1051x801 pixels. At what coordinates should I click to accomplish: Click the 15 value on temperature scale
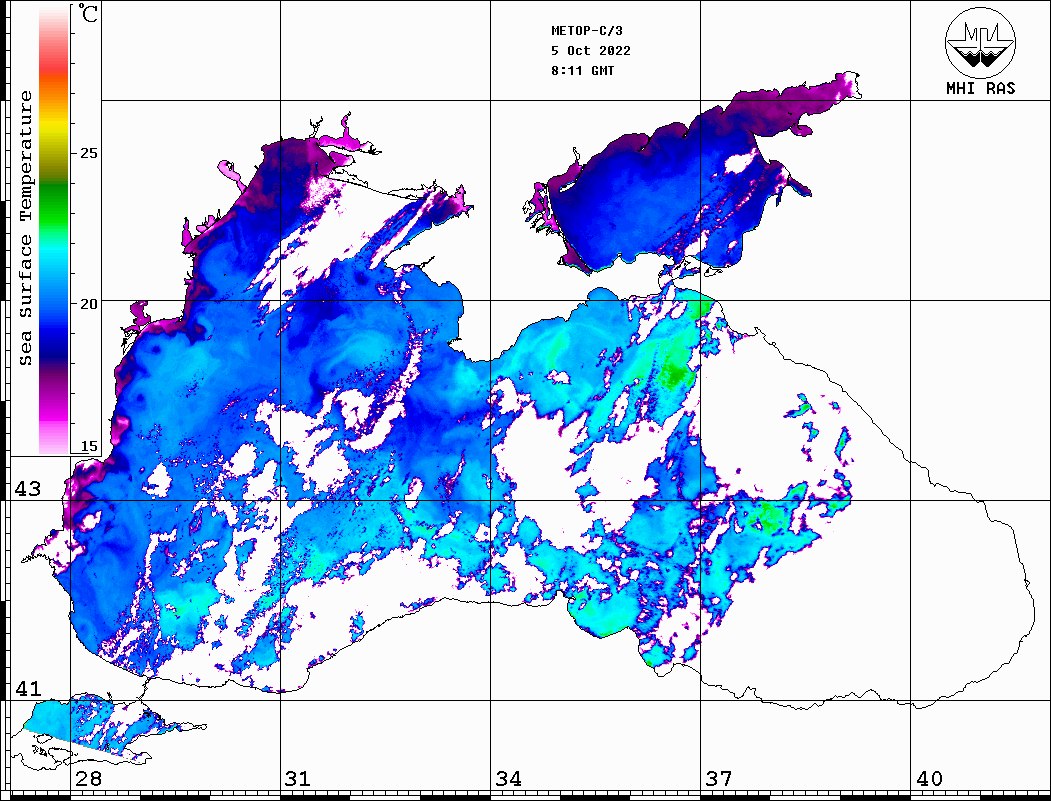(88, 446)
